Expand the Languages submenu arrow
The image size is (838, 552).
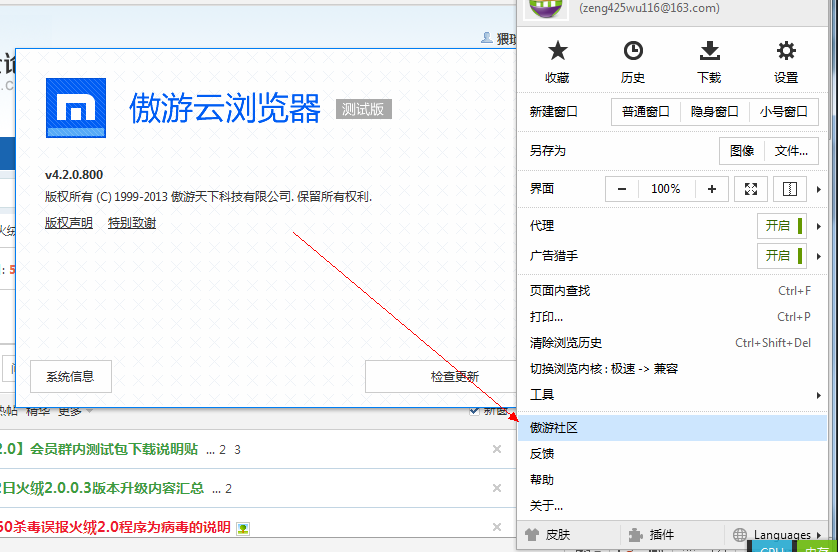(819, 534)
